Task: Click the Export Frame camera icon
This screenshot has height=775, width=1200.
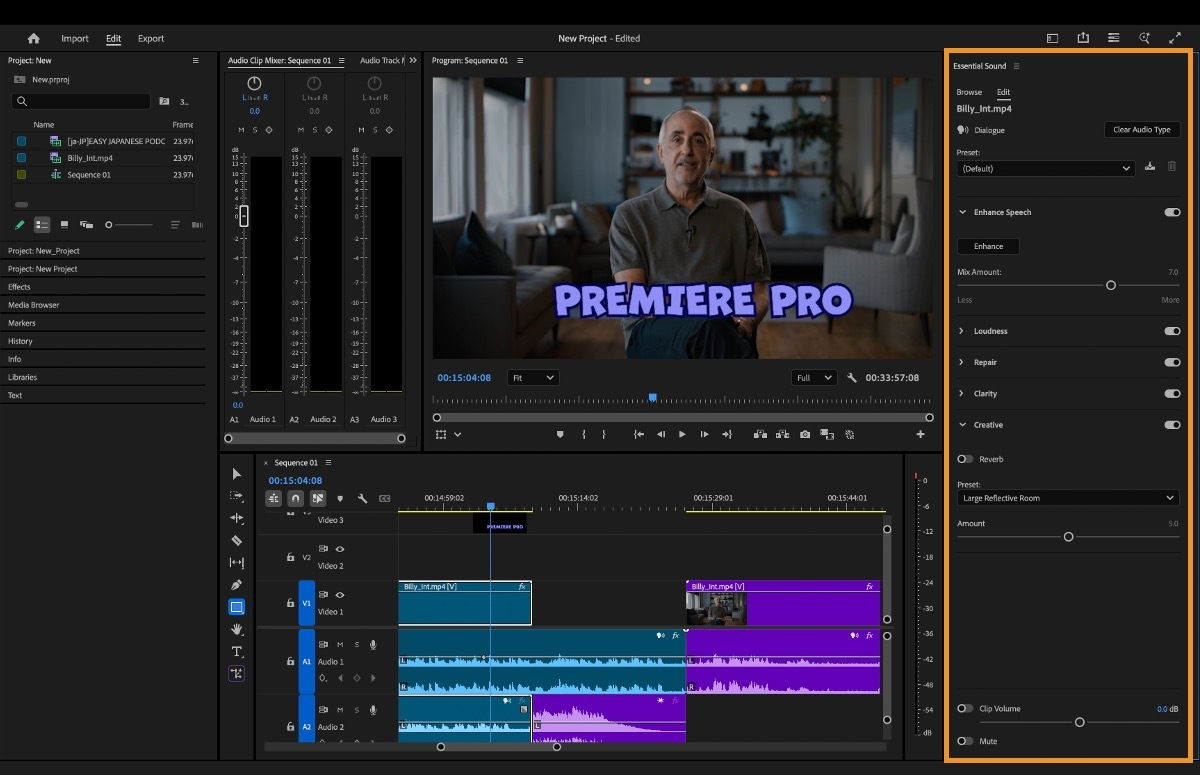Action: pyautogui.click(x=805, y=433)
